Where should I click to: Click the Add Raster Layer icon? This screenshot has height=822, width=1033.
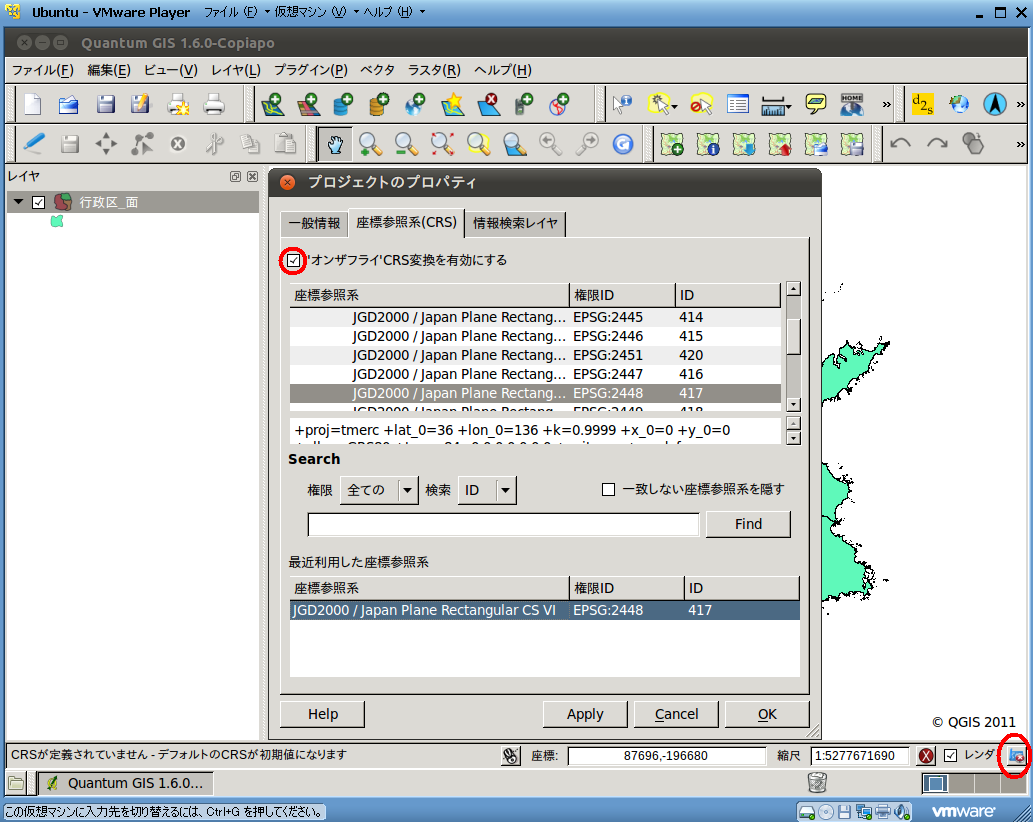tap(308, 104)
